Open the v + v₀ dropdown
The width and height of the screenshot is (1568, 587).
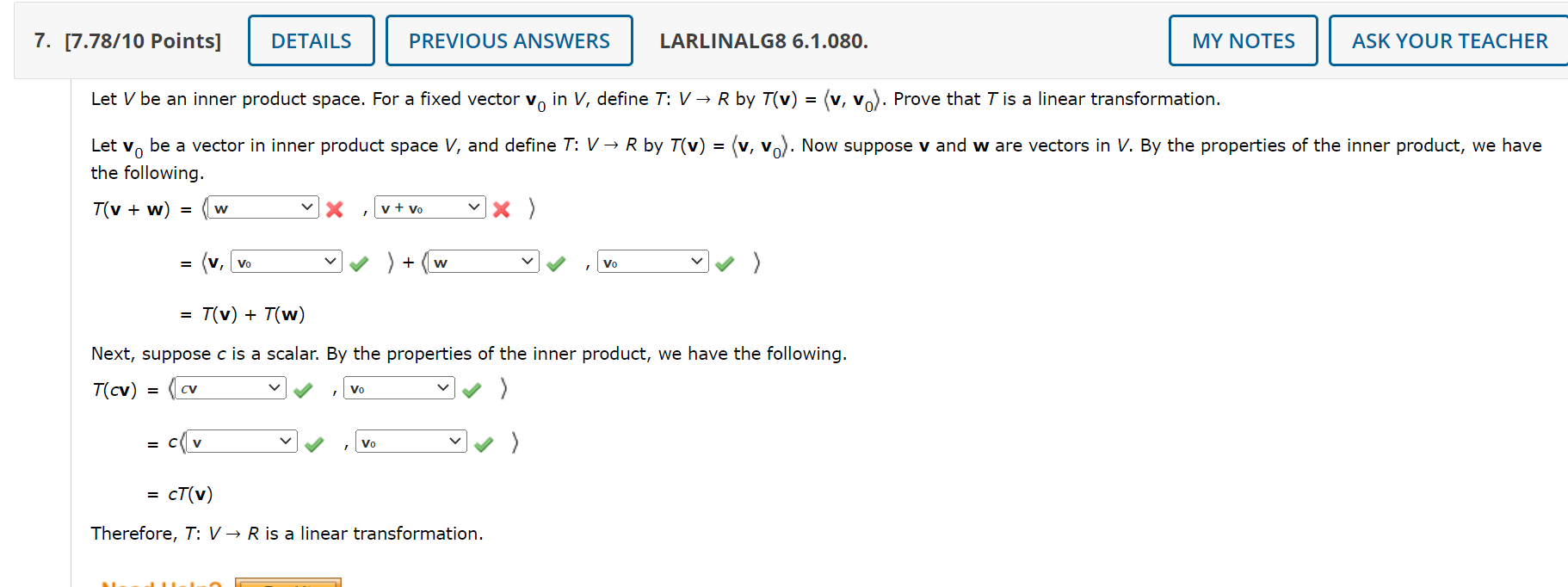coord(430,207)
